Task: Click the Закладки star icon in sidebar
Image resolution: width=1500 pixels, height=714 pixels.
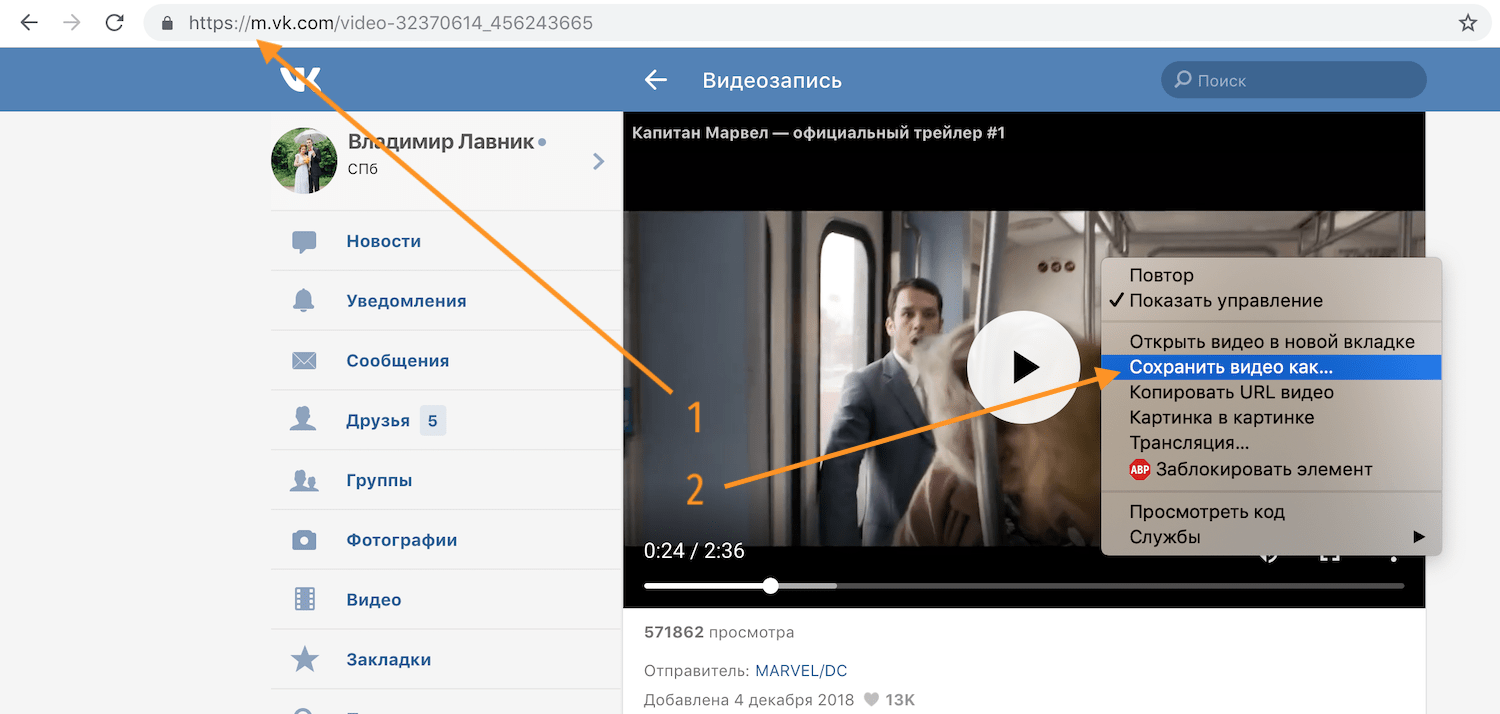Action: [x=304, y=659]
